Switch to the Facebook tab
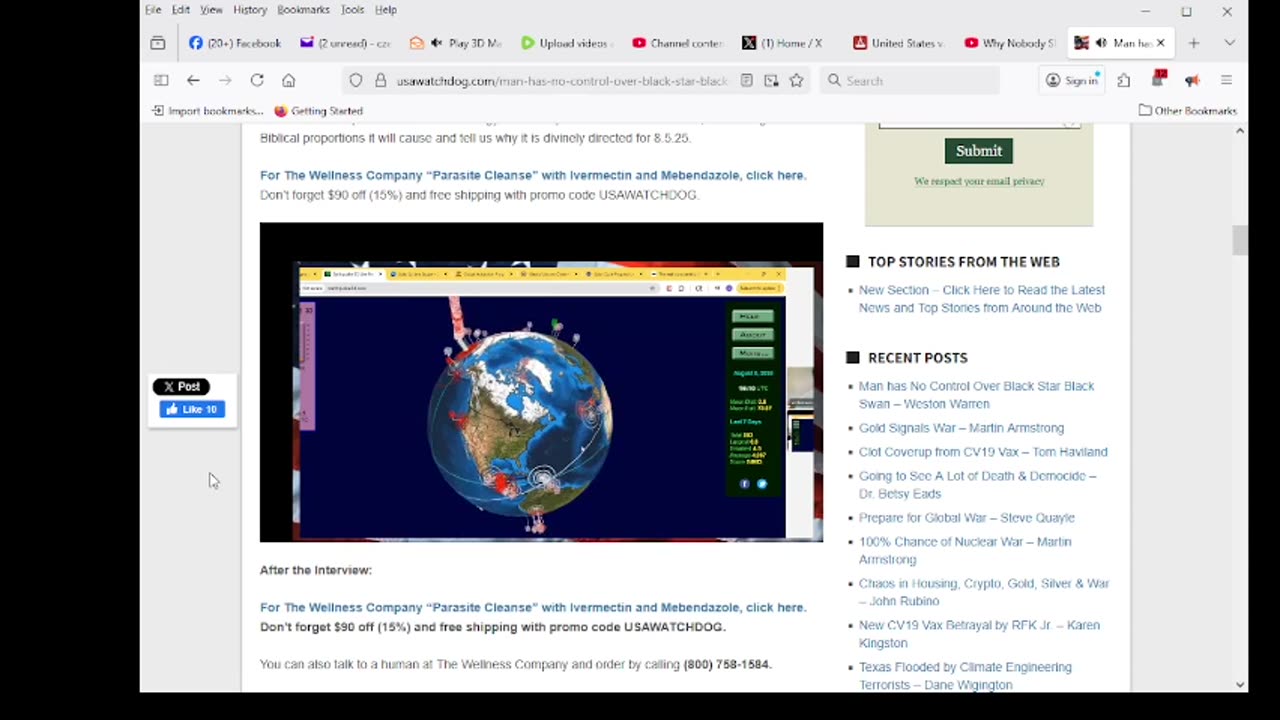The width and height of the screenshot is (1280, 720). tap(236, 43)
